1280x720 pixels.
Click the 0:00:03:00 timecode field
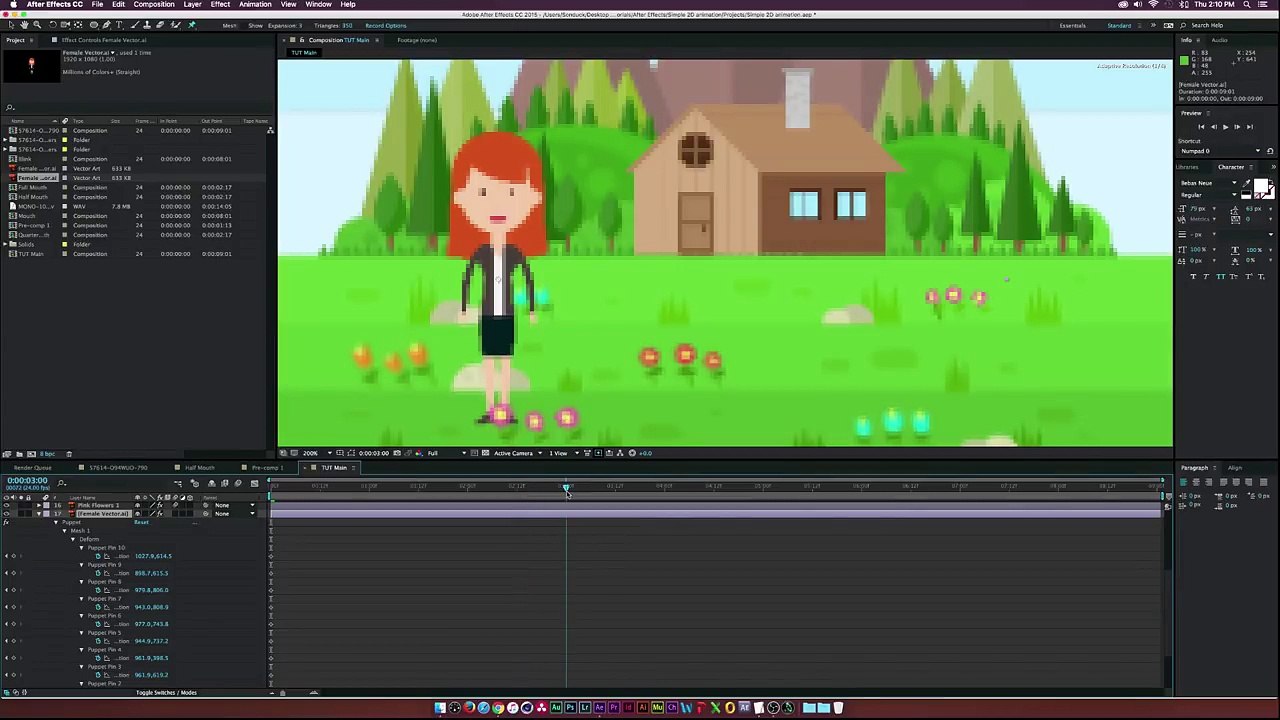click(27, 481)
